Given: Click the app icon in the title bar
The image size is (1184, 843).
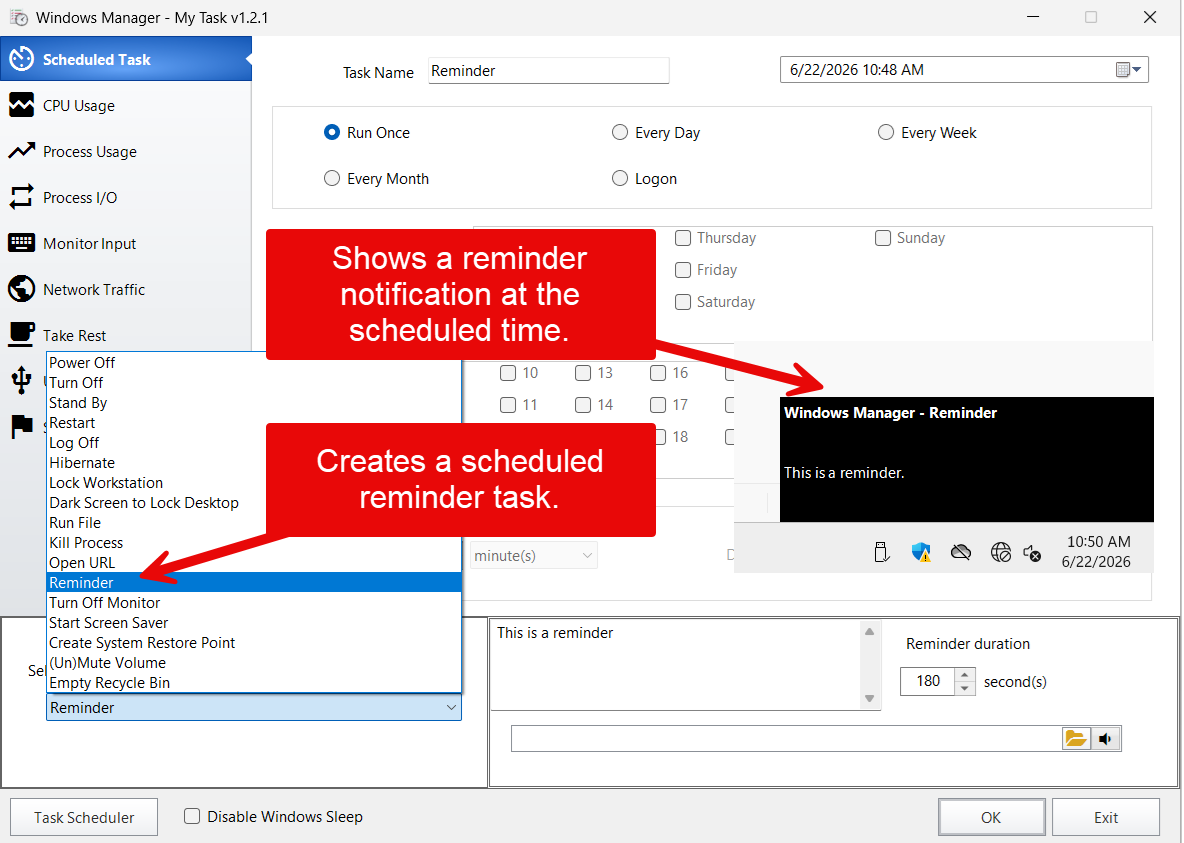Looking at the screenshot, I should point(19,17).
